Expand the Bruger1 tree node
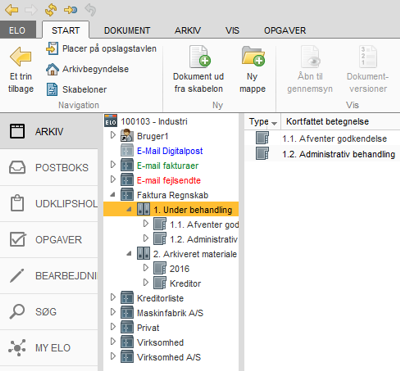 coord(113,135)
